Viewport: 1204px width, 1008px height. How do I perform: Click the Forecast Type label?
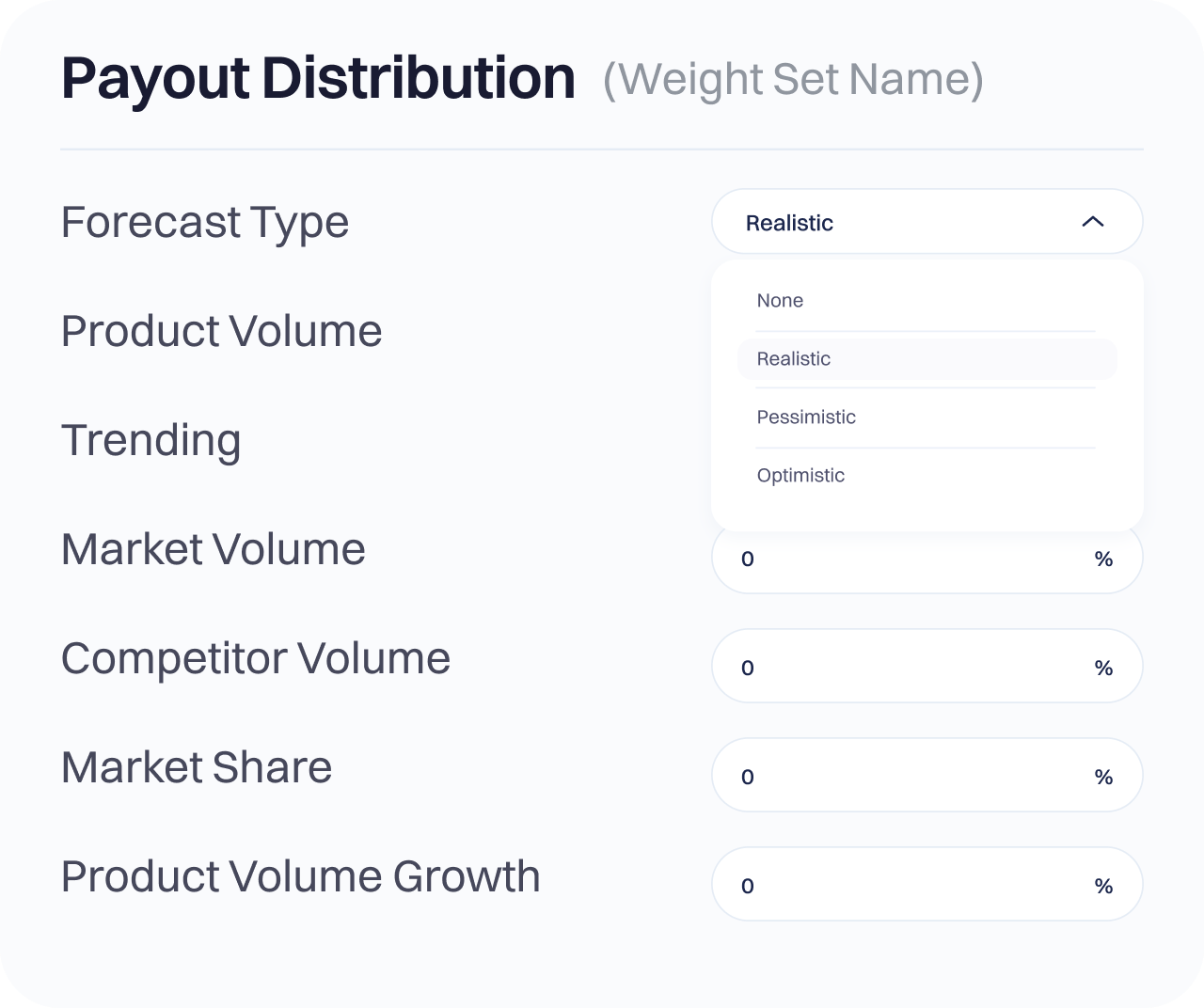coord(205,223)
